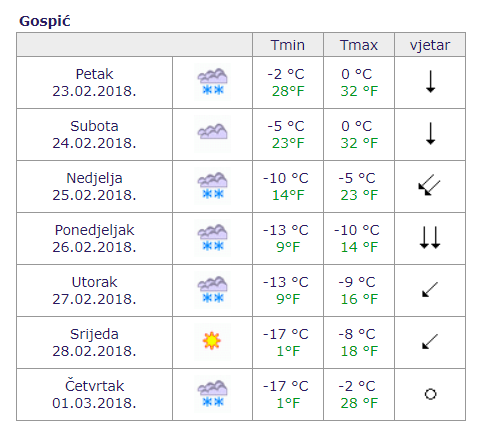The height and width of the screenshot is (436, 486).
Task: Click the Subota 24.02.2018 date cell
Action: (94, 134)
